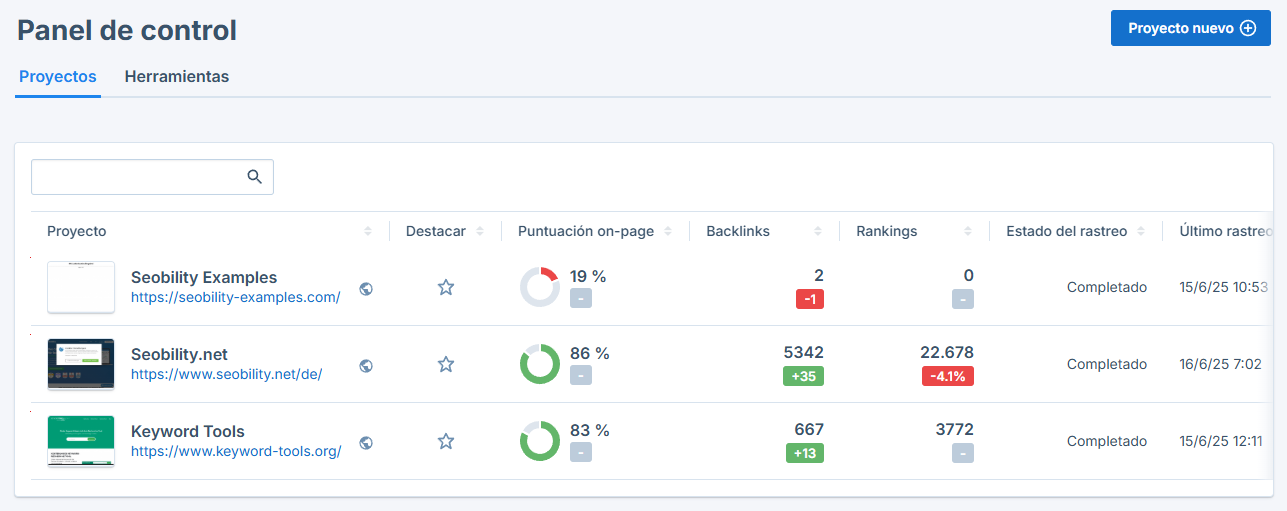Click Completado status for Seobility.net

coord(1107,364)
